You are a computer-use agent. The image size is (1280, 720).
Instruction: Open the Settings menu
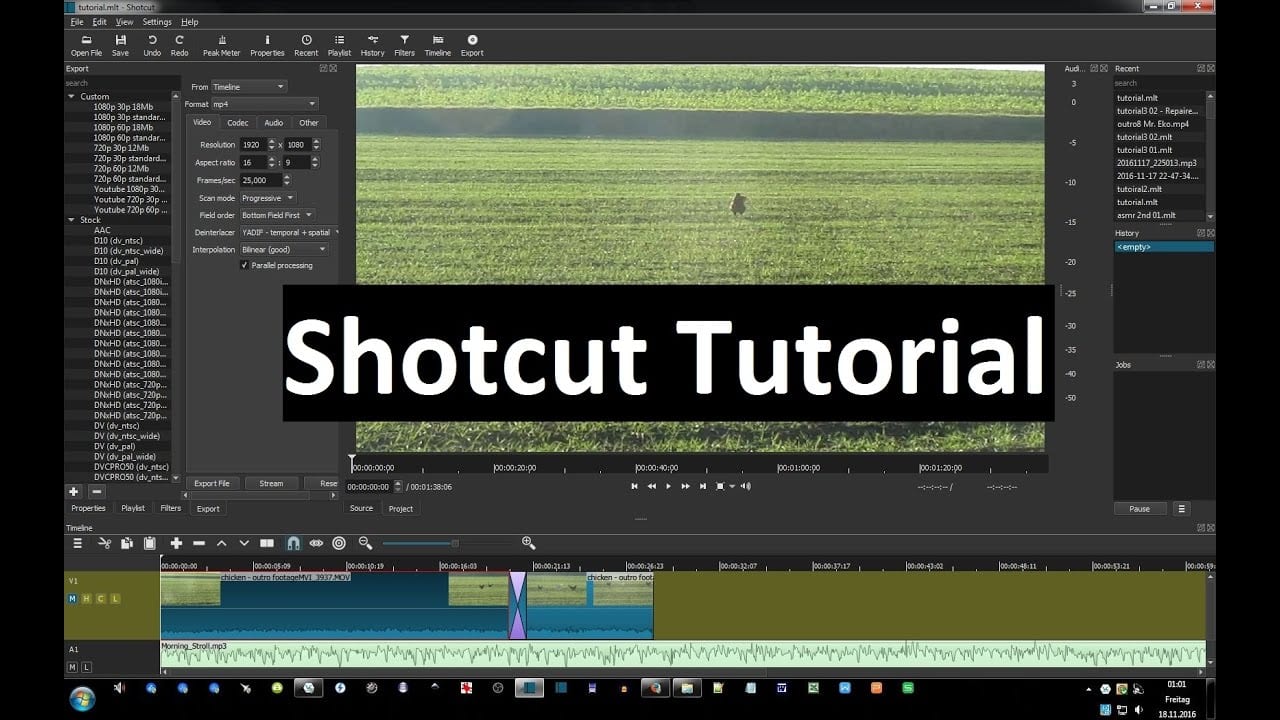pyautogui.click(x=157, y=22)
